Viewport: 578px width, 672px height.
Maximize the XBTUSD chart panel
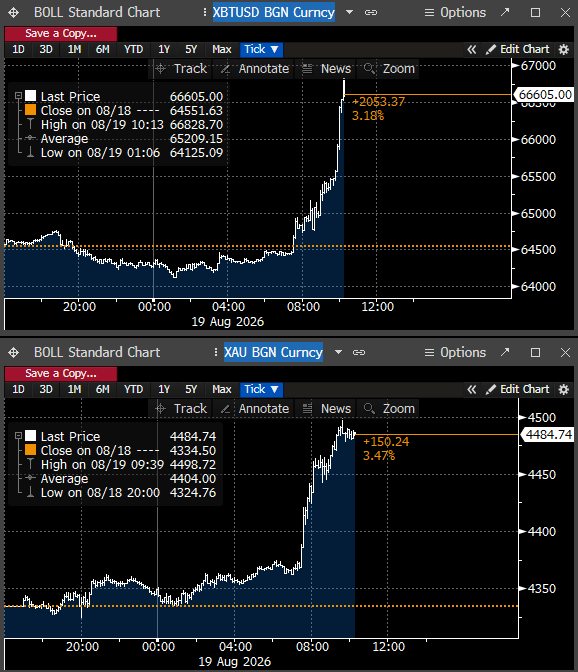(535, 12)
